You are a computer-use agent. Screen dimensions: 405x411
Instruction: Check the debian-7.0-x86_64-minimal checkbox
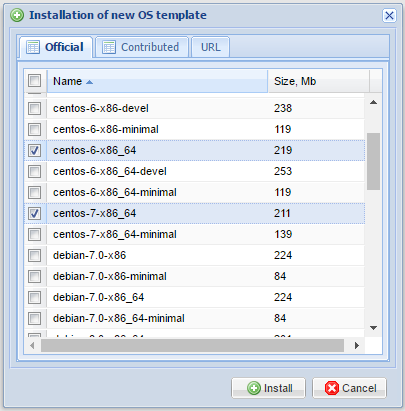(x=34, y=318)
